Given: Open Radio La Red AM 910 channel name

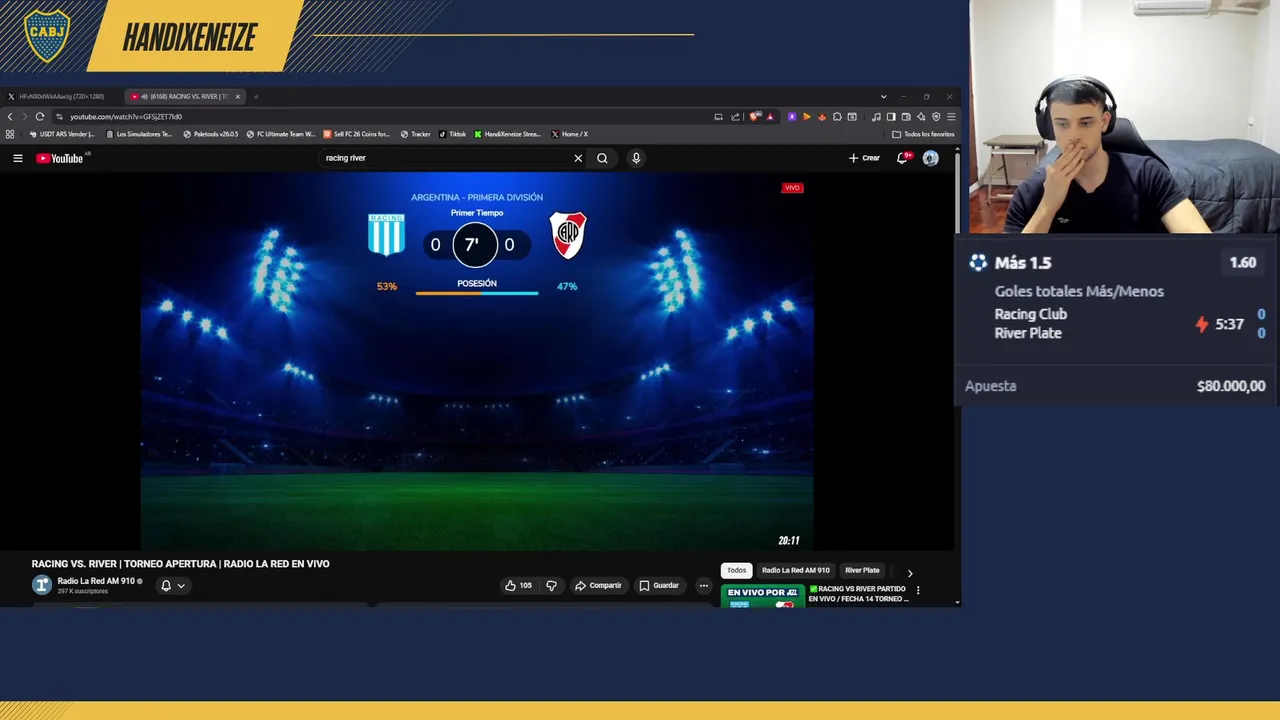Looking at the screenshot, I should (x=96, y=581).
